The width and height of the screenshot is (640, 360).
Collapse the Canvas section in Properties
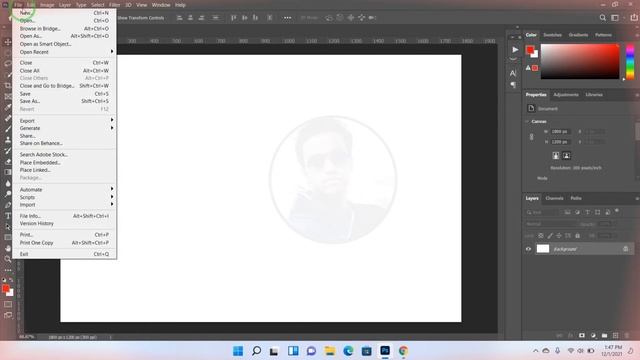[527, 121]
